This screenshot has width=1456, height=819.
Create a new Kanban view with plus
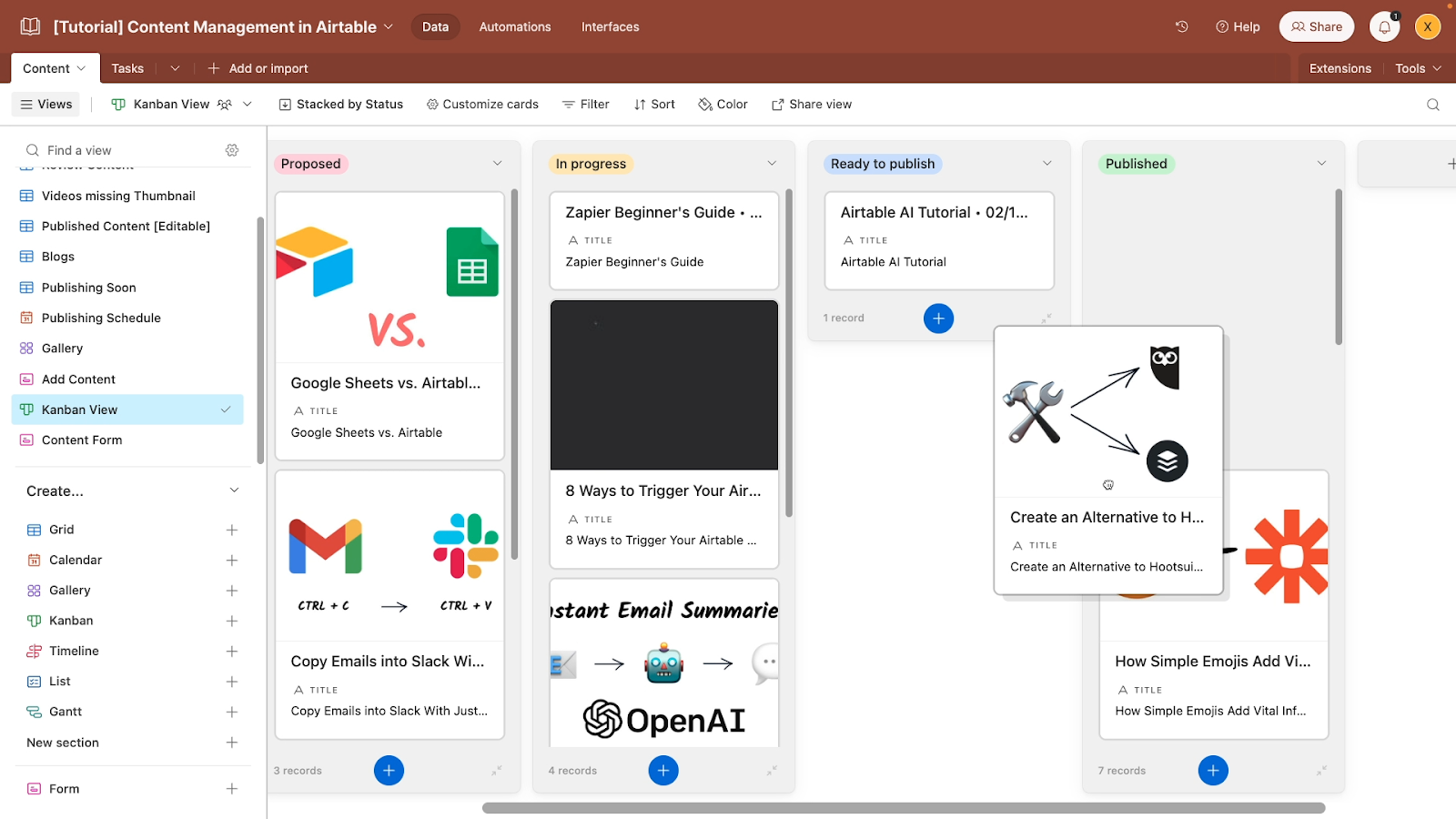pyautogui.click(x=232, y=621)
